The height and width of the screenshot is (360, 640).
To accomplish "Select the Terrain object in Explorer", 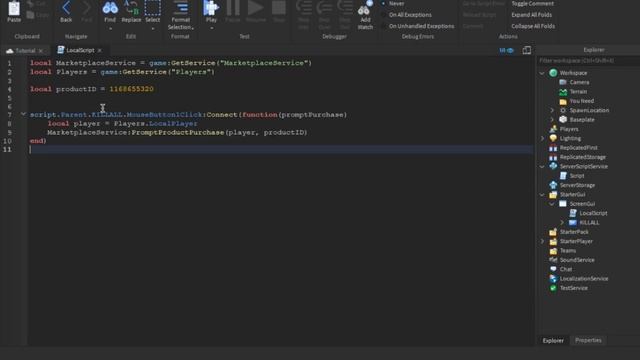I will pyautogui.click(x=578, y=92).
